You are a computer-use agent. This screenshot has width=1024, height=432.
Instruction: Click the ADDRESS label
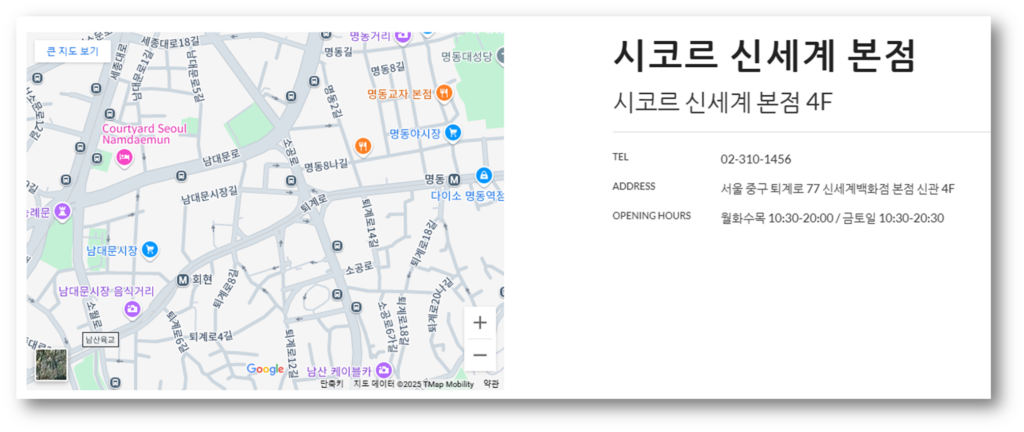point(633,186)
